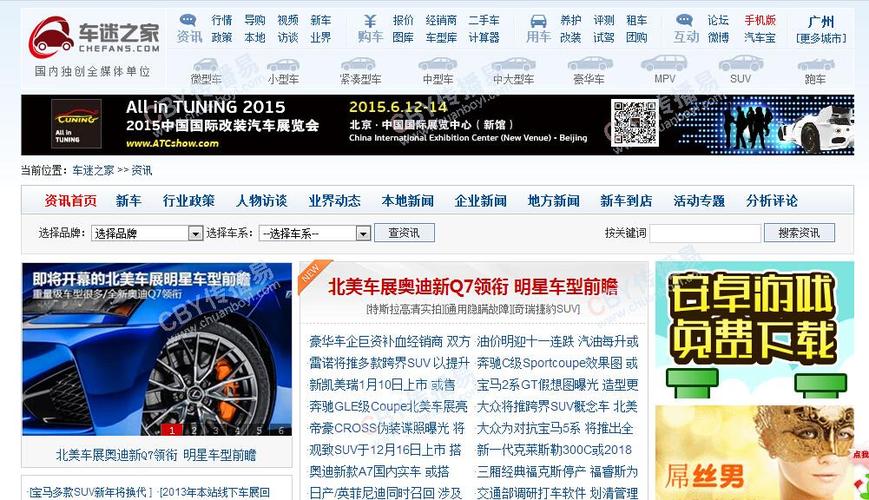Switch to the 业界动态 tab
869x500 pixels.
pyautogui.click(x=335, y=201)
